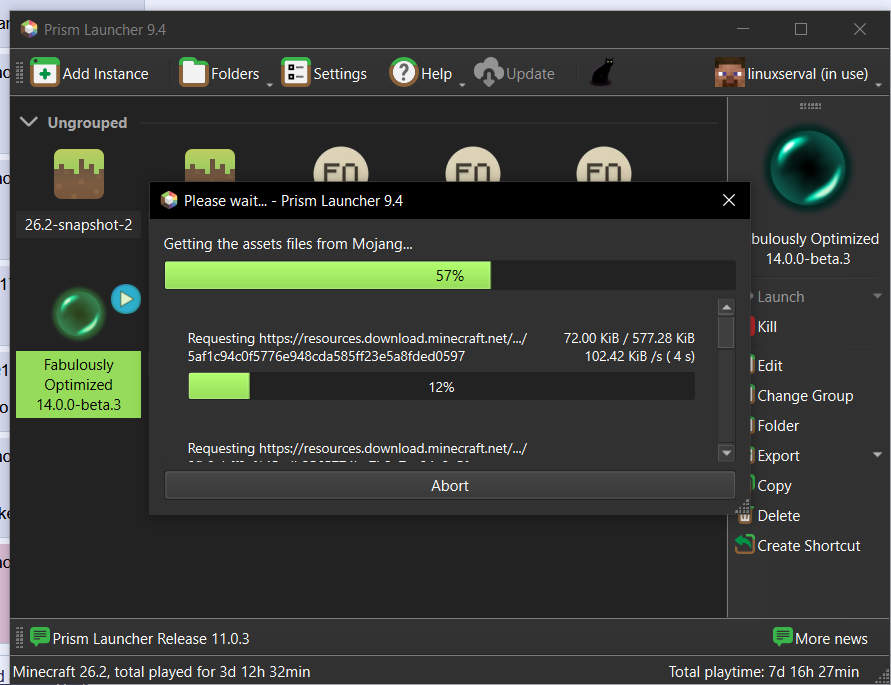891x685 pixels.
Task: Click the download list scrollbar thumb
Action: 726,332
